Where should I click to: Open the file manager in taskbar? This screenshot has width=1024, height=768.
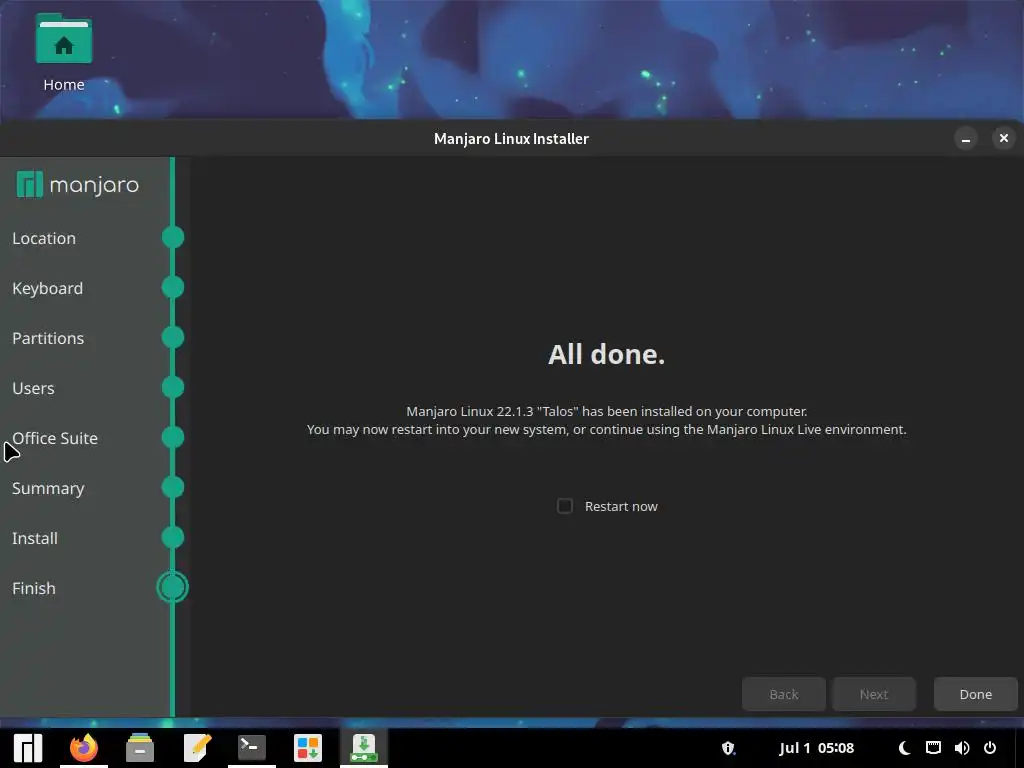point(140,748)
